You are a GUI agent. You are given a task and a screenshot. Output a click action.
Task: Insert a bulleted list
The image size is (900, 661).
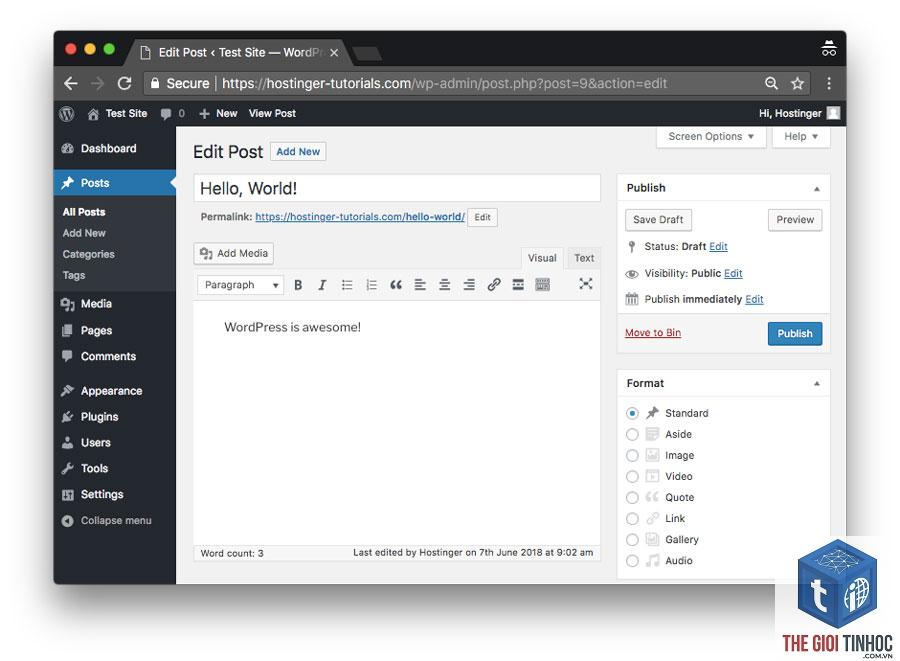[347, 285]
